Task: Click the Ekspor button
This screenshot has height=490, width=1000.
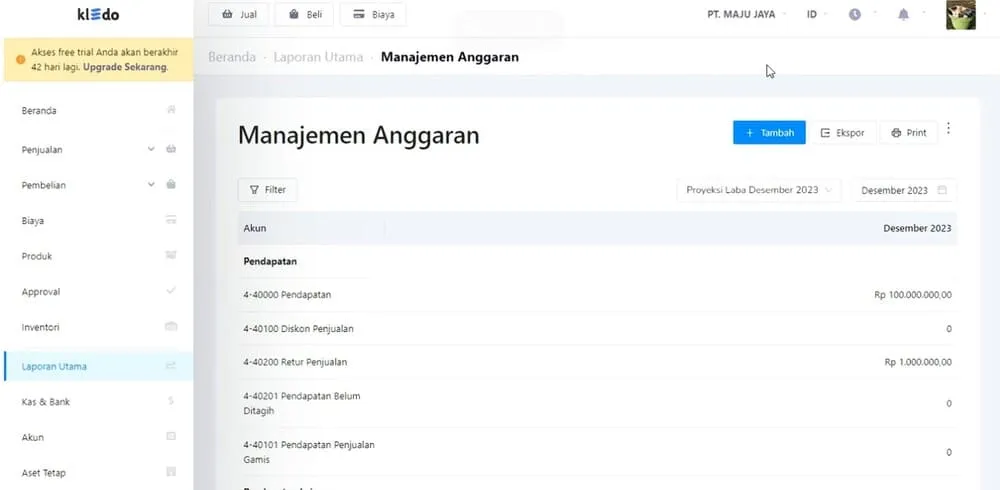Action: [x=842, y=133]
